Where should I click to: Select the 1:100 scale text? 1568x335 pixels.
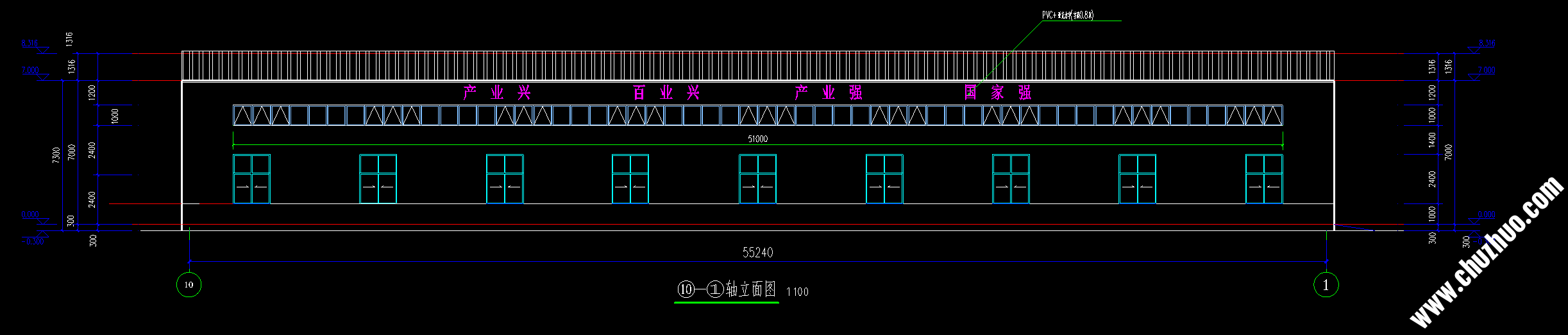797,292
